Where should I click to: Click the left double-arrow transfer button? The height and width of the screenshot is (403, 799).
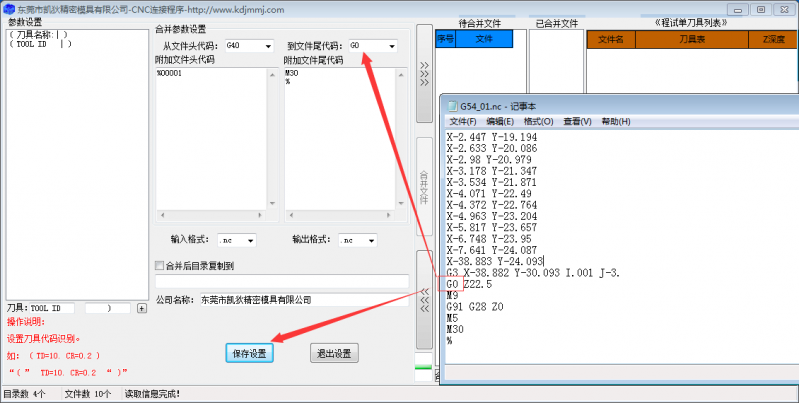(x=424, y=300)
